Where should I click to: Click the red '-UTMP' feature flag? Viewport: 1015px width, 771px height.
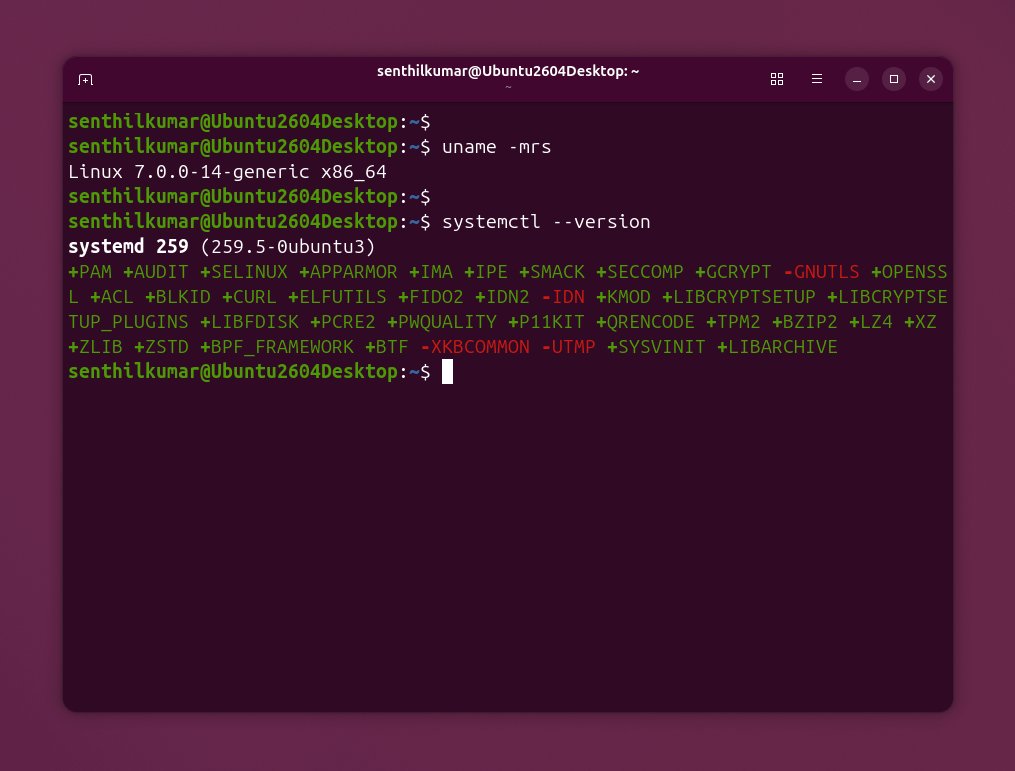click(568, 347)
